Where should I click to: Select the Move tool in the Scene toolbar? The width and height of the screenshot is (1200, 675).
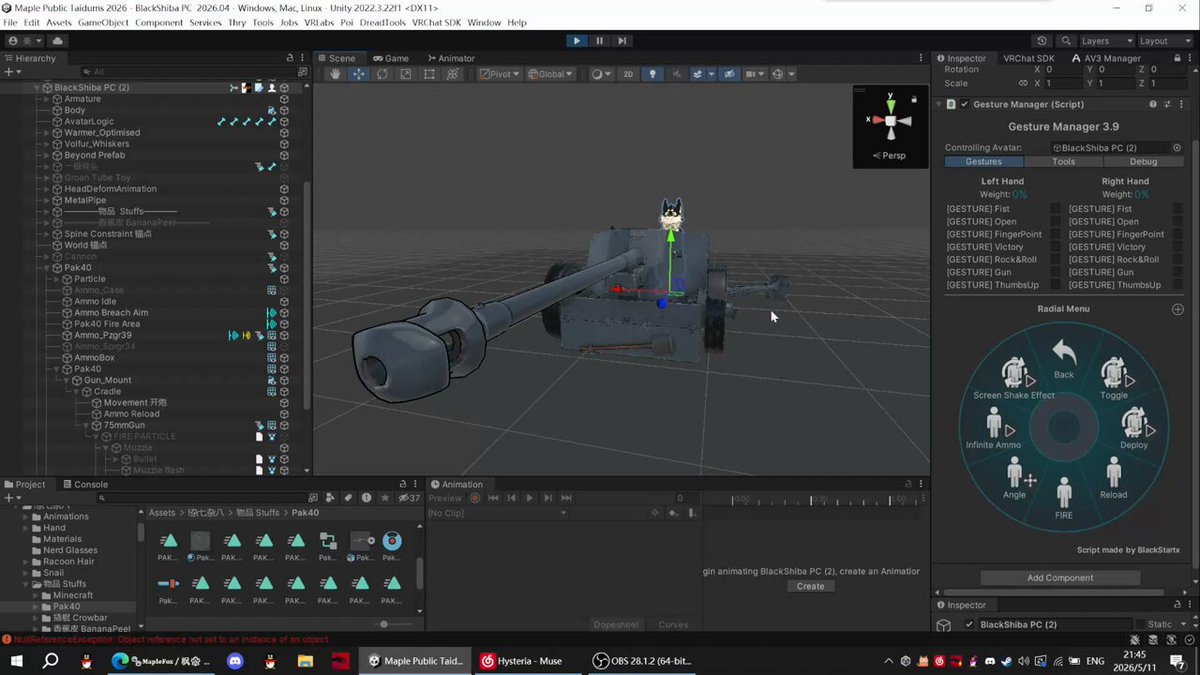click(x=358, y=74)
